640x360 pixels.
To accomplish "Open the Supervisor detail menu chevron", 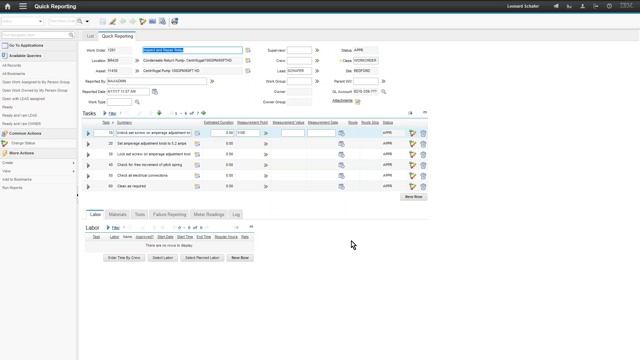I will pos(317,50).
